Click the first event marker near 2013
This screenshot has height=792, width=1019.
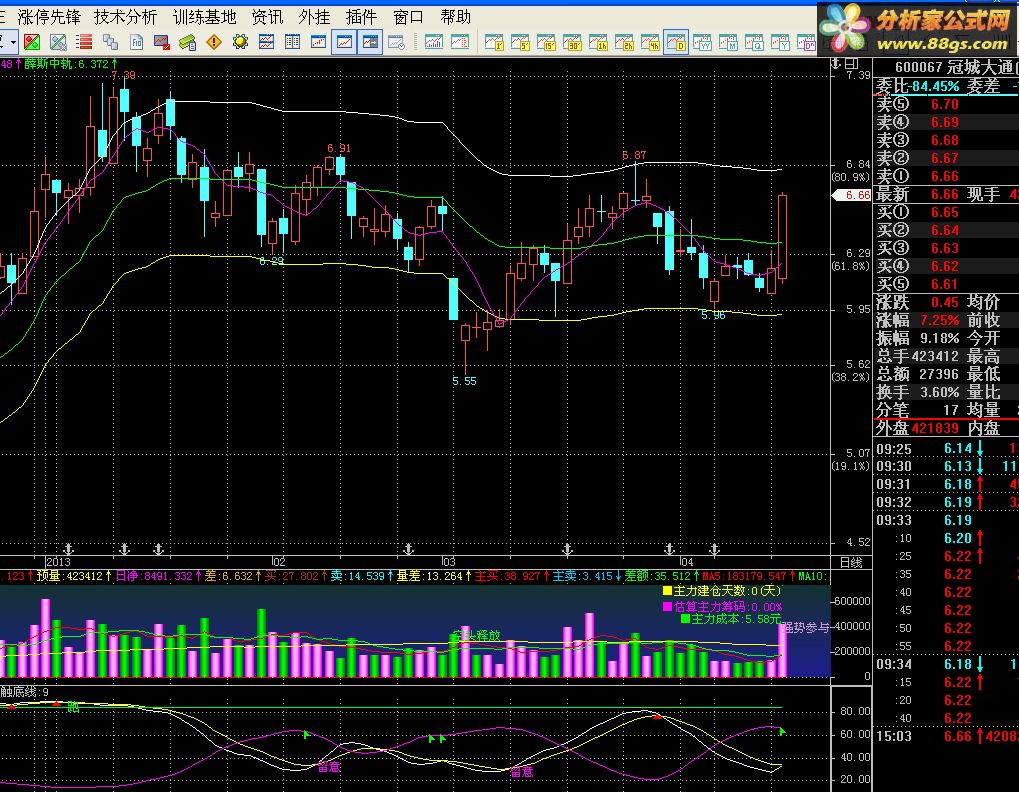(x=68, y=550)
